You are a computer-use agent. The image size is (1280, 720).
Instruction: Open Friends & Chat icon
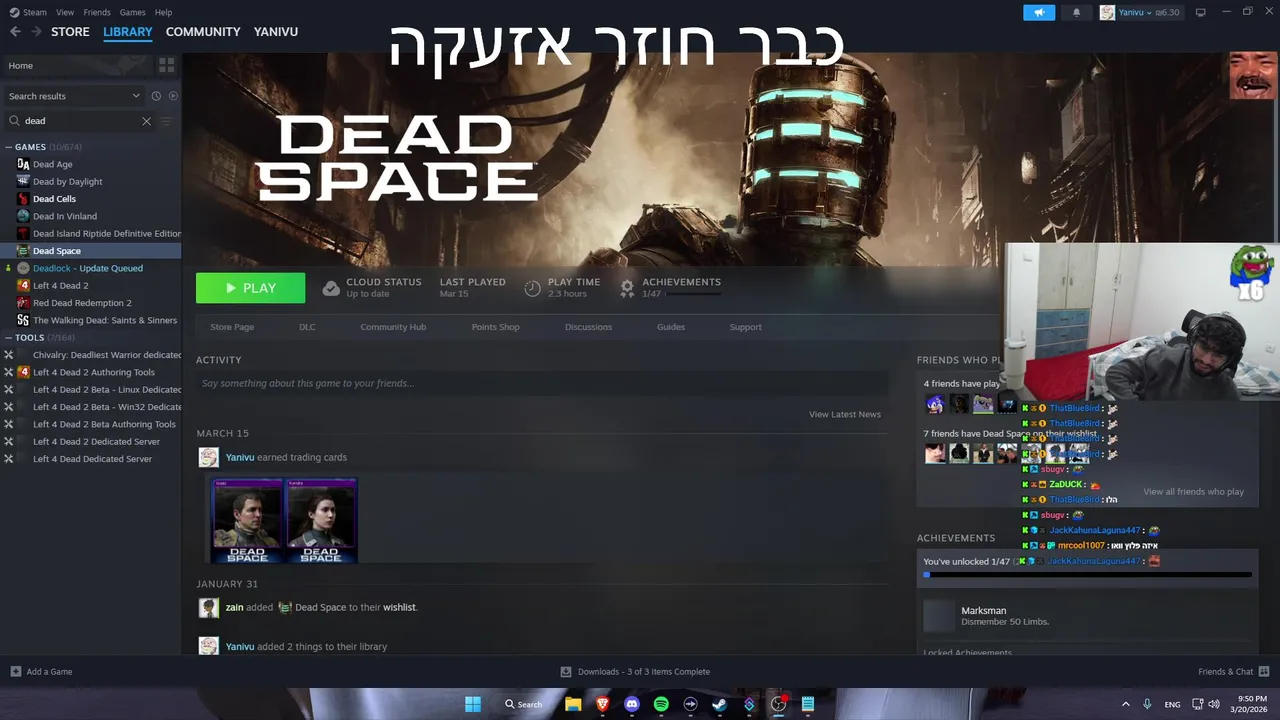(x=1264, y=672)
